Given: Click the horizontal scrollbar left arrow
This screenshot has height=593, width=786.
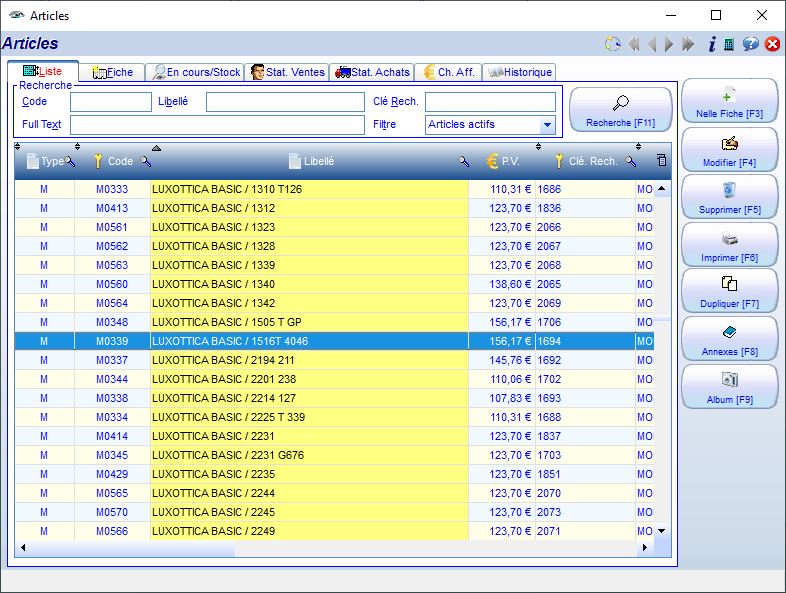Looking at the screenshot, I should (23, 548).
